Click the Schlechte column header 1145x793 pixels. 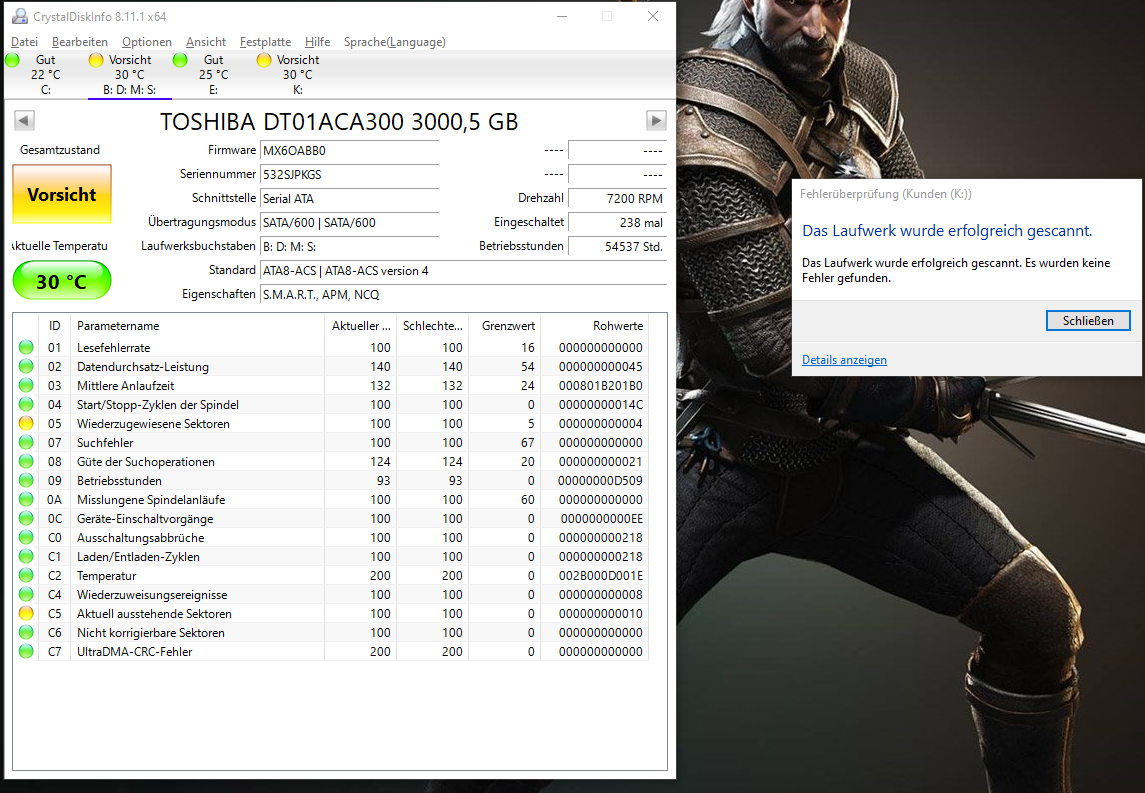[432, 326]
